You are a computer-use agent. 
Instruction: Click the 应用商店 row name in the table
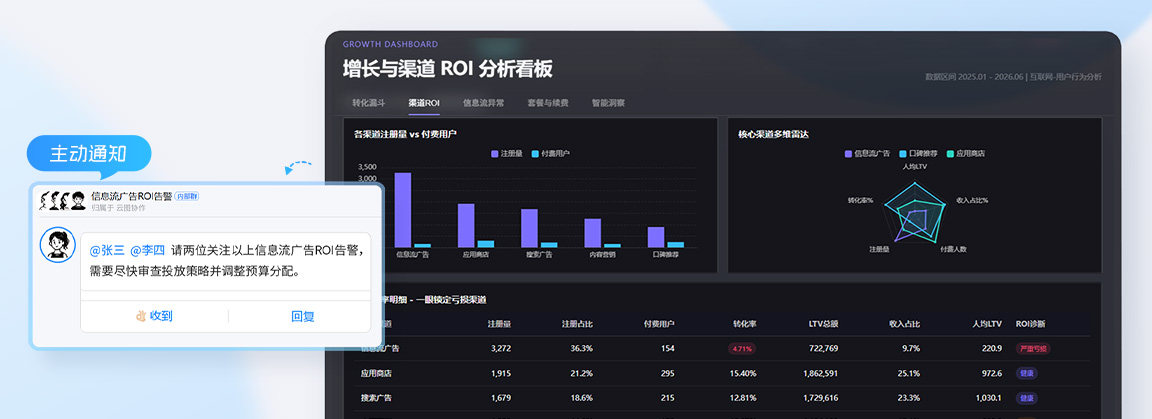tap(376, 373)
